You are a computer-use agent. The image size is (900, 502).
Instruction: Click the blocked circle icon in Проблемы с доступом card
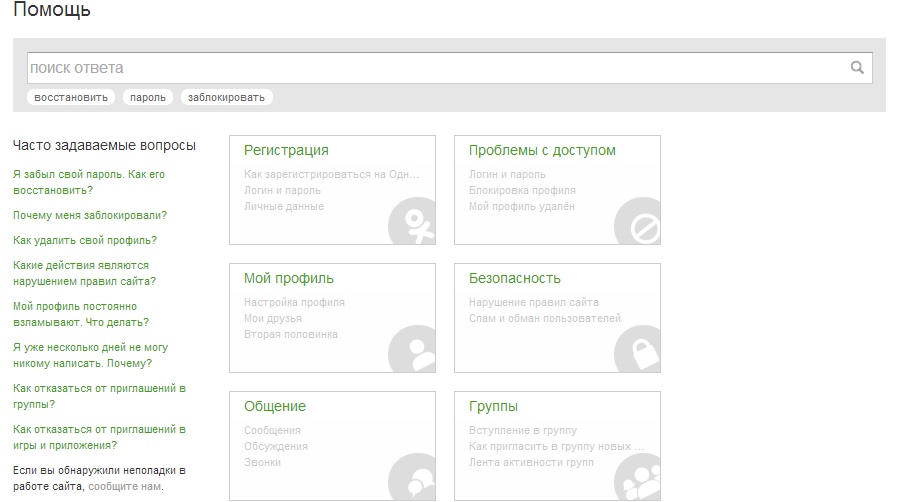tap(637, 221)
